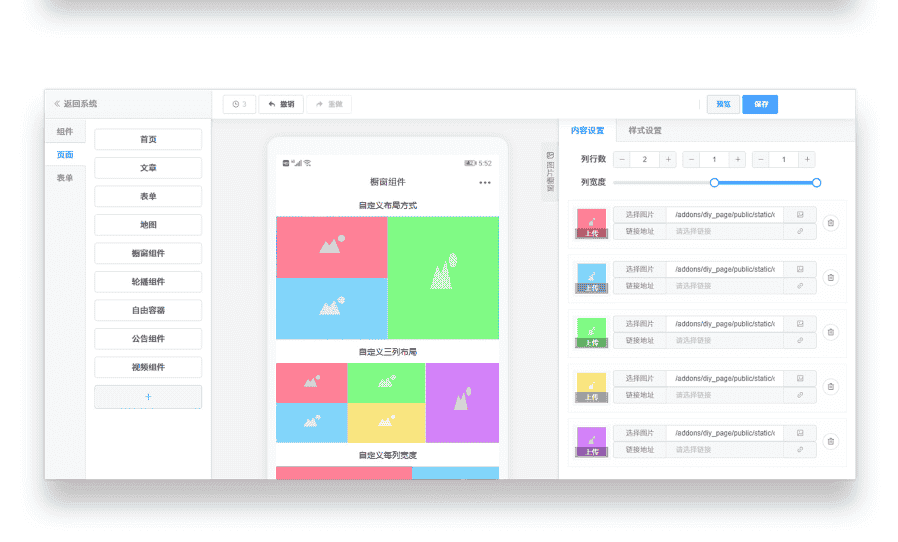The image size is (898, 542).
Task: Select the large green tile in the first showcase
Action: pos(443,278)
